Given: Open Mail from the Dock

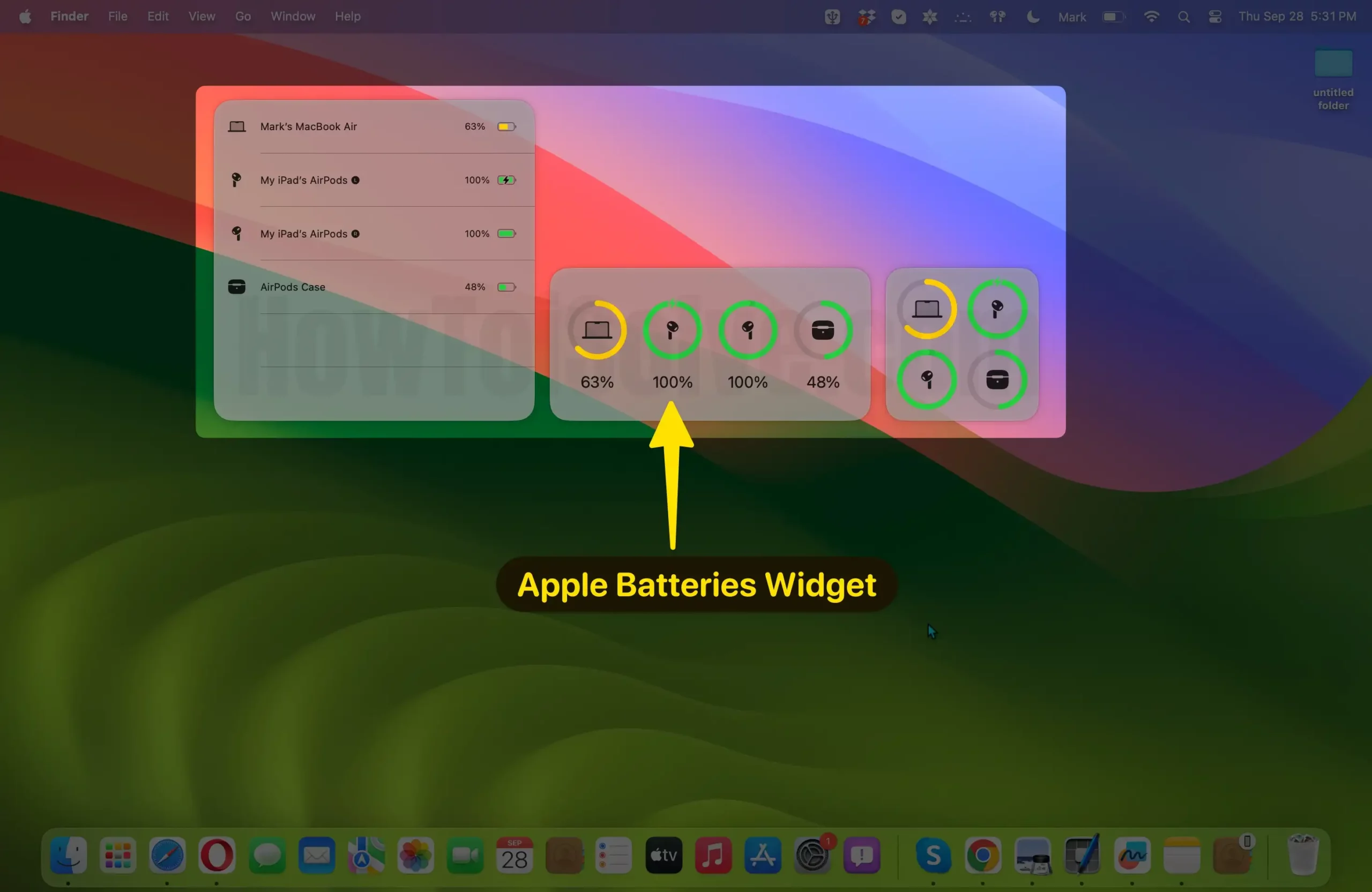Looking at the screenshot, I should 317,855.
